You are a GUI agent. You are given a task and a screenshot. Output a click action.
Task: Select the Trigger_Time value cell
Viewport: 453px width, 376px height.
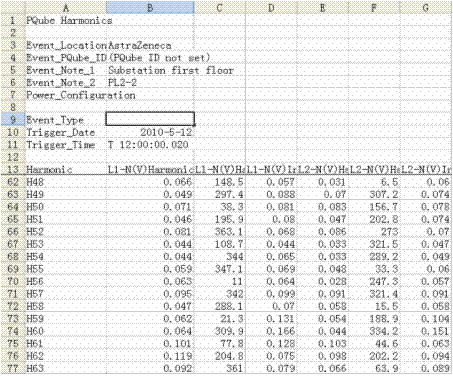point(150,145)
